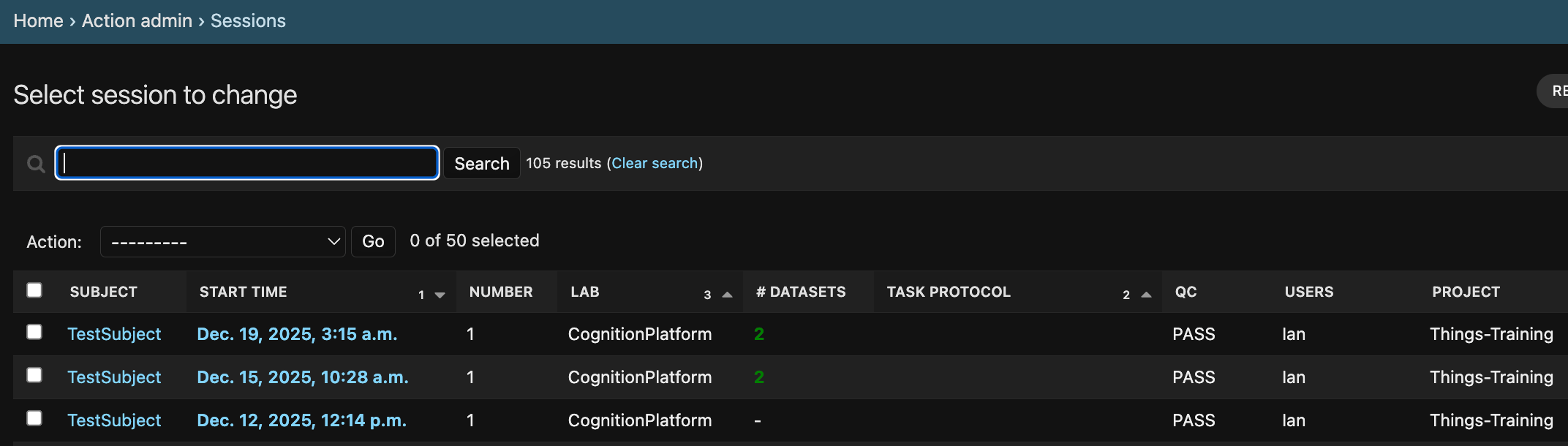The image size is (1568, 446).
Task: Sort by Project column header
Action: (x=1466, y=292)
